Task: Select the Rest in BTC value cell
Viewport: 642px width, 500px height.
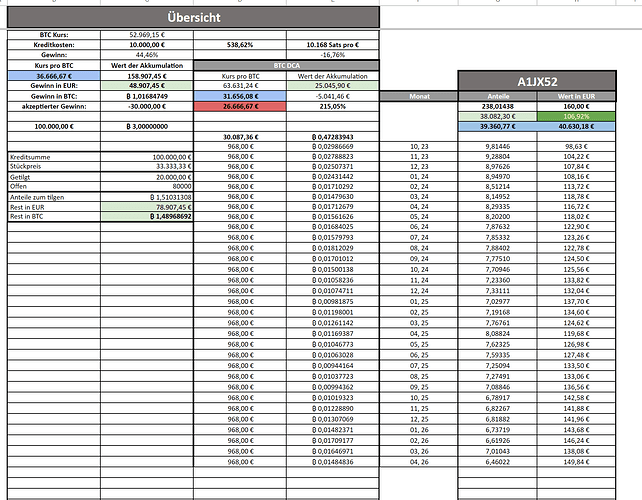Action: click(x=147, y=216)
